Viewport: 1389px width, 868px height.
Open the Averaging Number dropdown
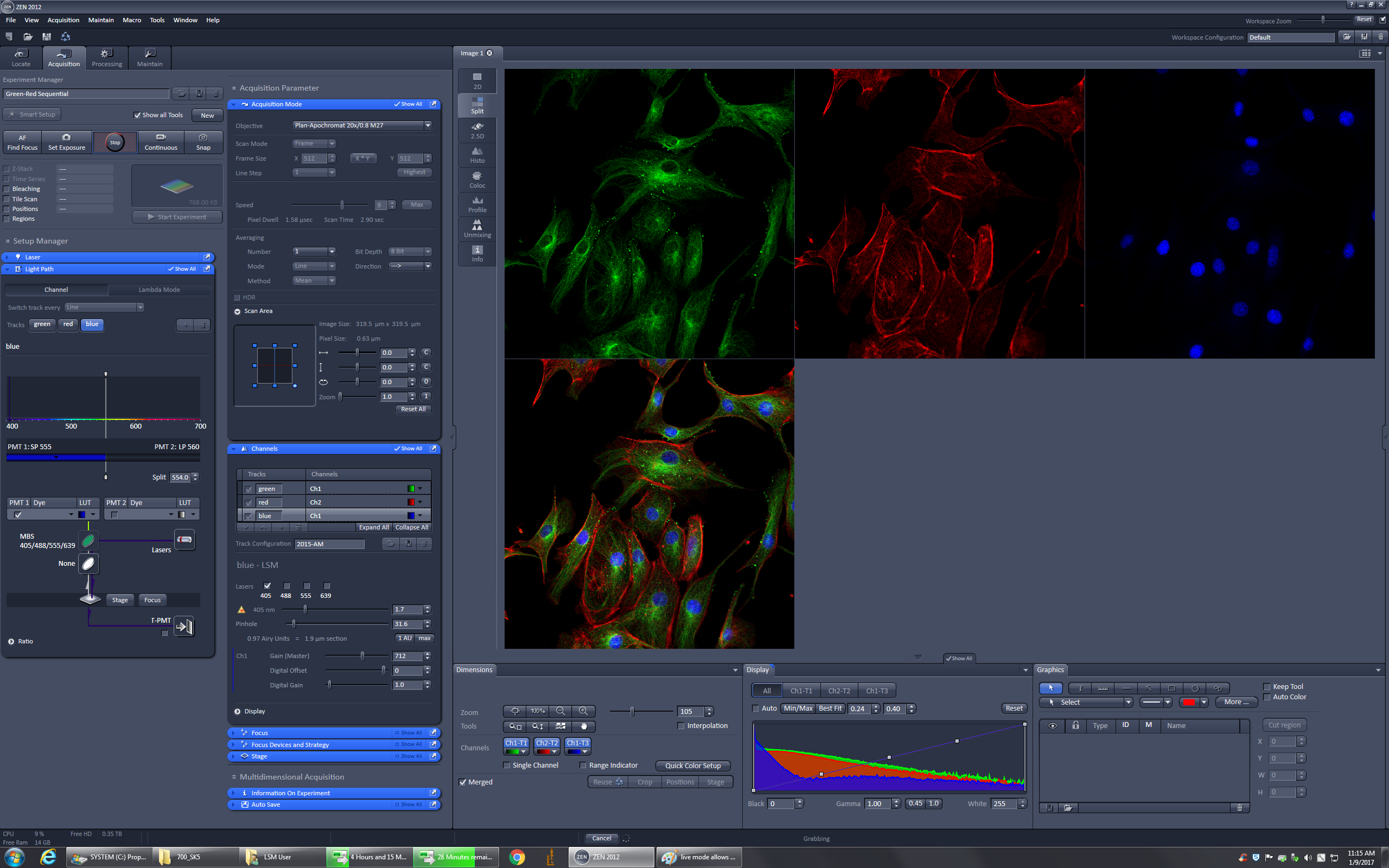(x=331, y=251)
